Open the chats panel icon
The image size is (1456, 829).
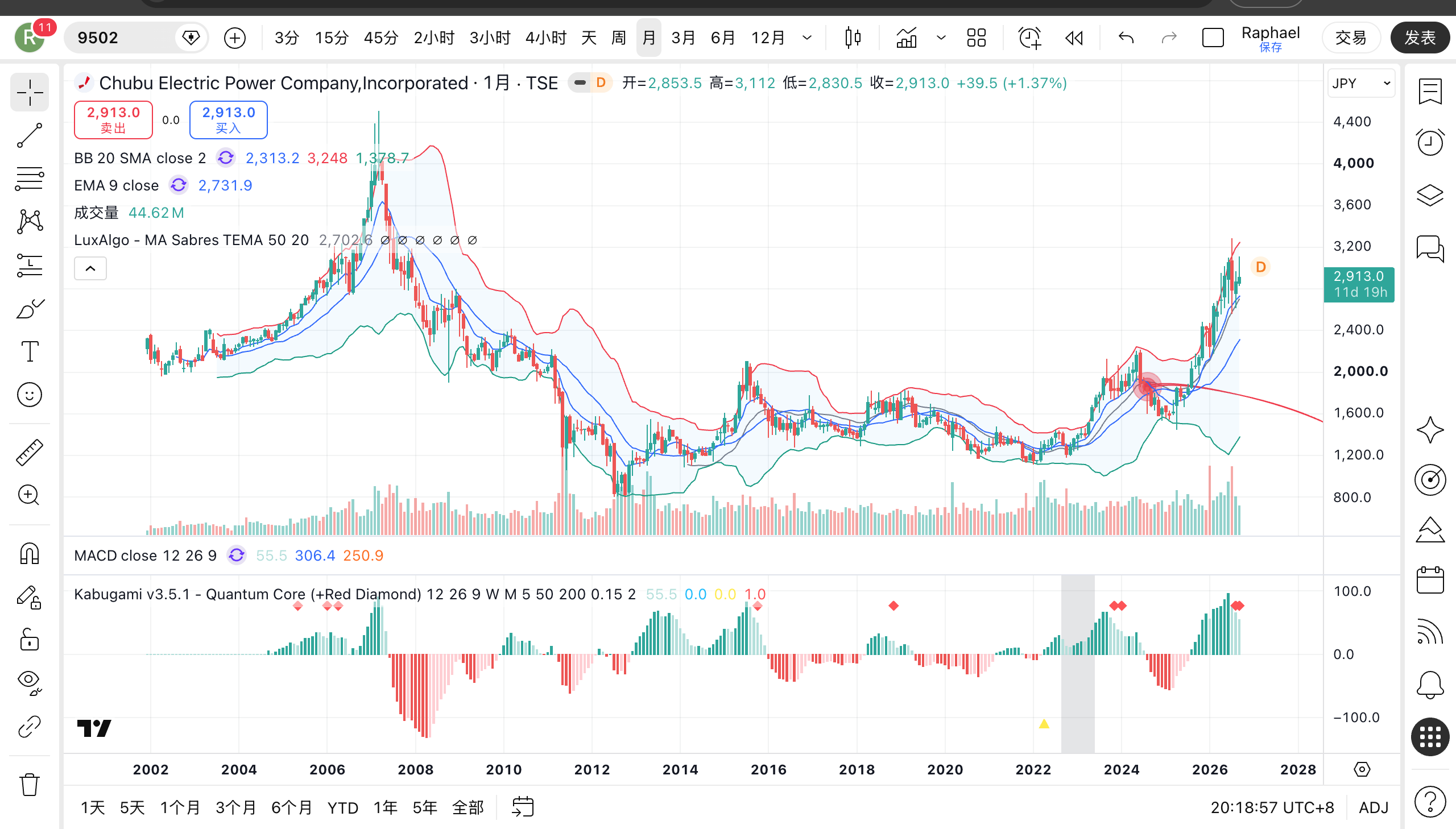point(1430,248)
